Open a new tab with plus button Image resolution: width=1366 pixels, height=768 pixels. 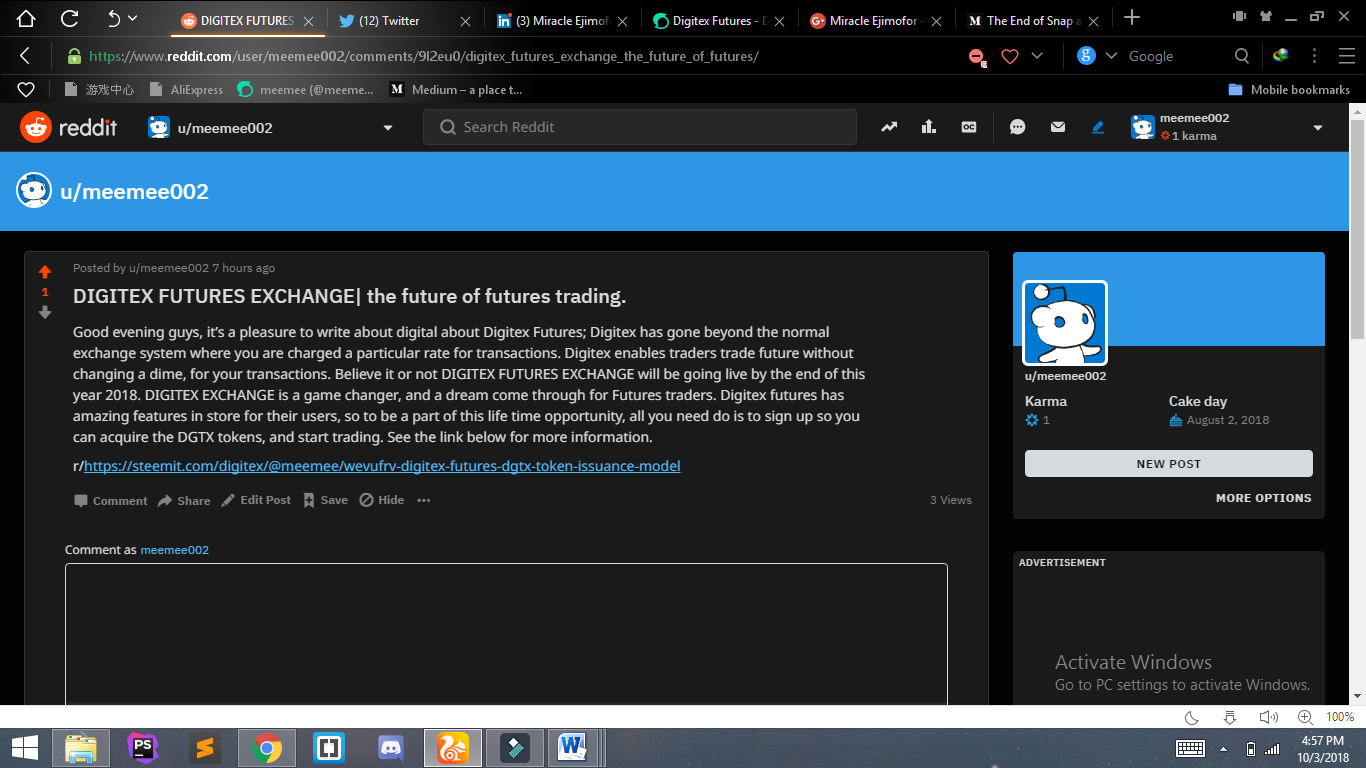point(1132,17)
